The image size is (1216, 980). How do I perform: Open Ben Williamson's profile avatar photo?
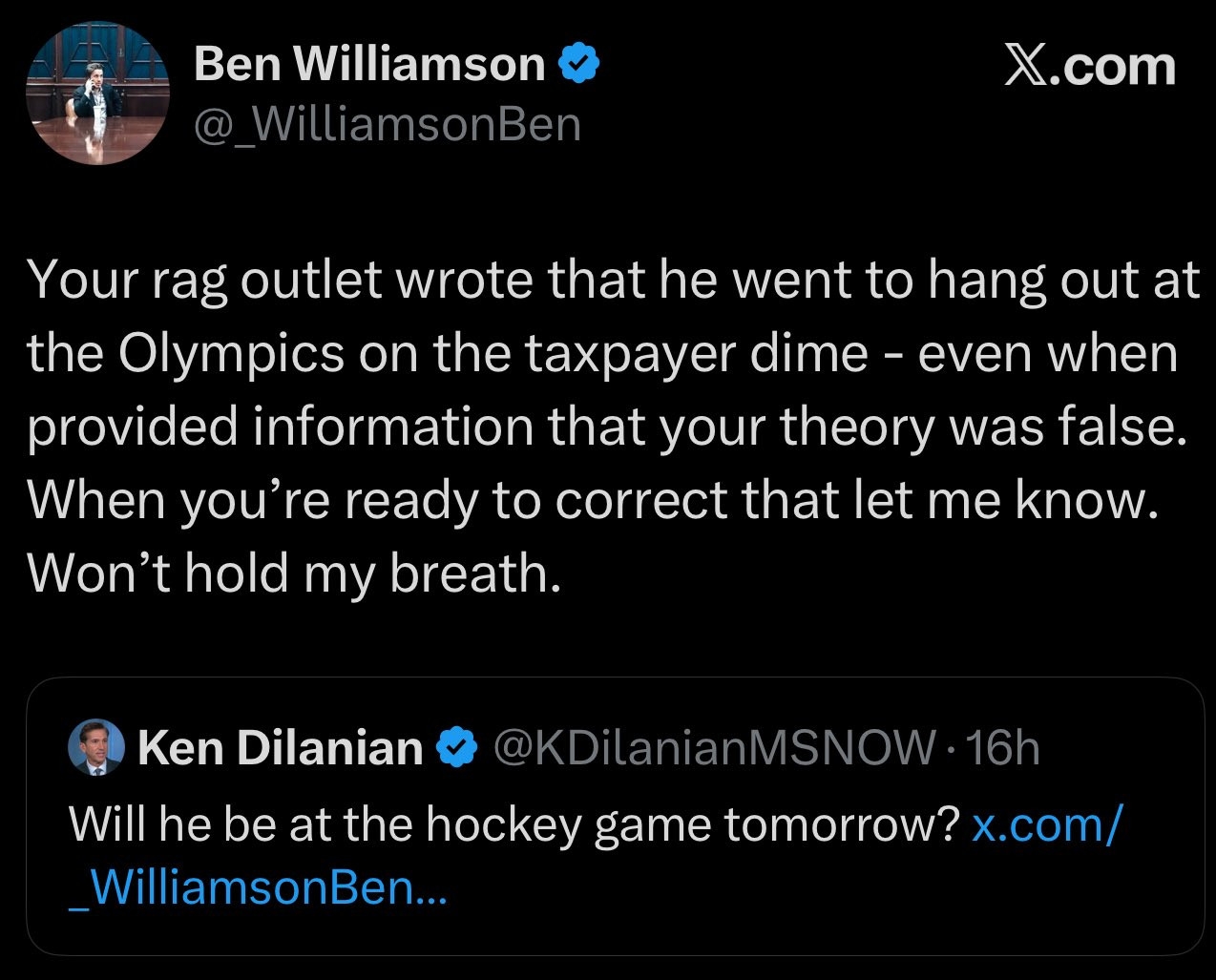click(98, 94)
